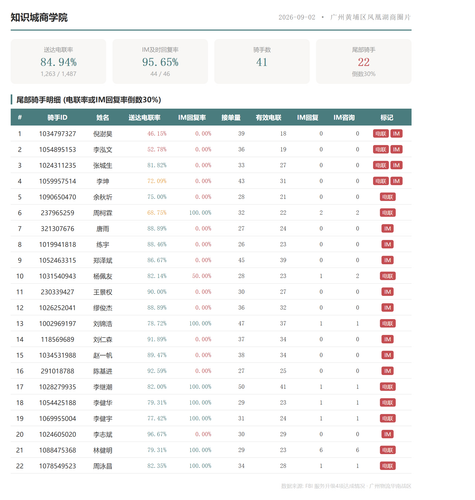Click the 1,263 / 1,487 subtext

(x=58, y=74)
